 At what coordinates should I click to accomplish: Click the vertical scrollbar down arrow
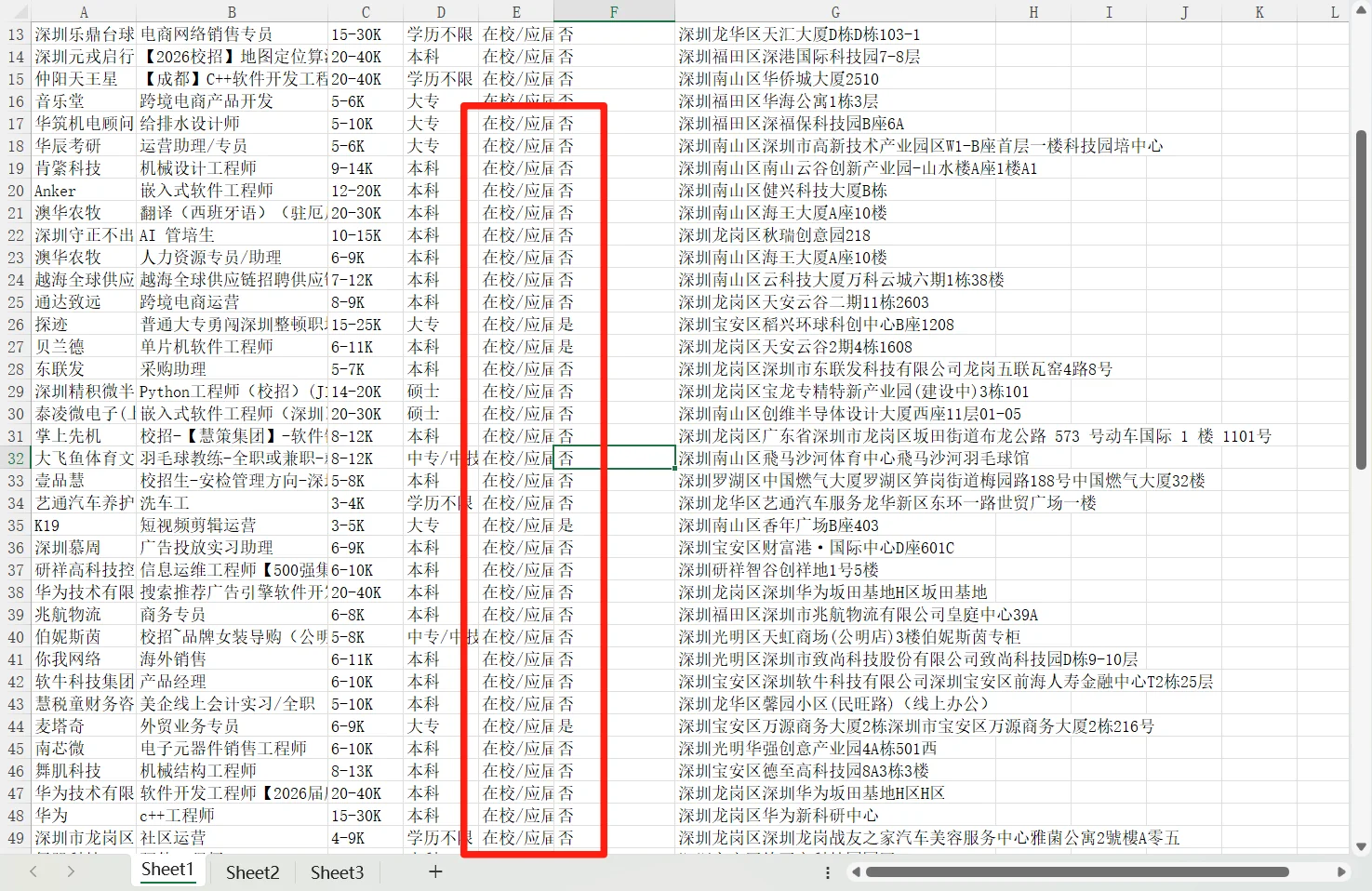point(1362,846)
